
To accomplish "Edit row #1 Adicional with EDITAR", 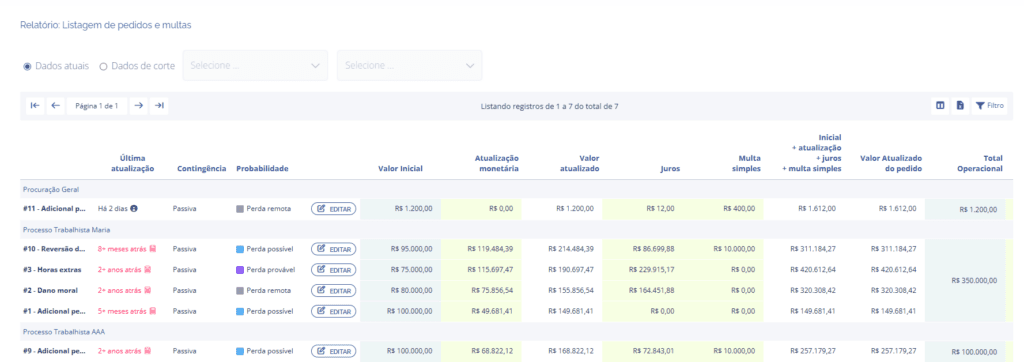I will (x=334, y=311).
